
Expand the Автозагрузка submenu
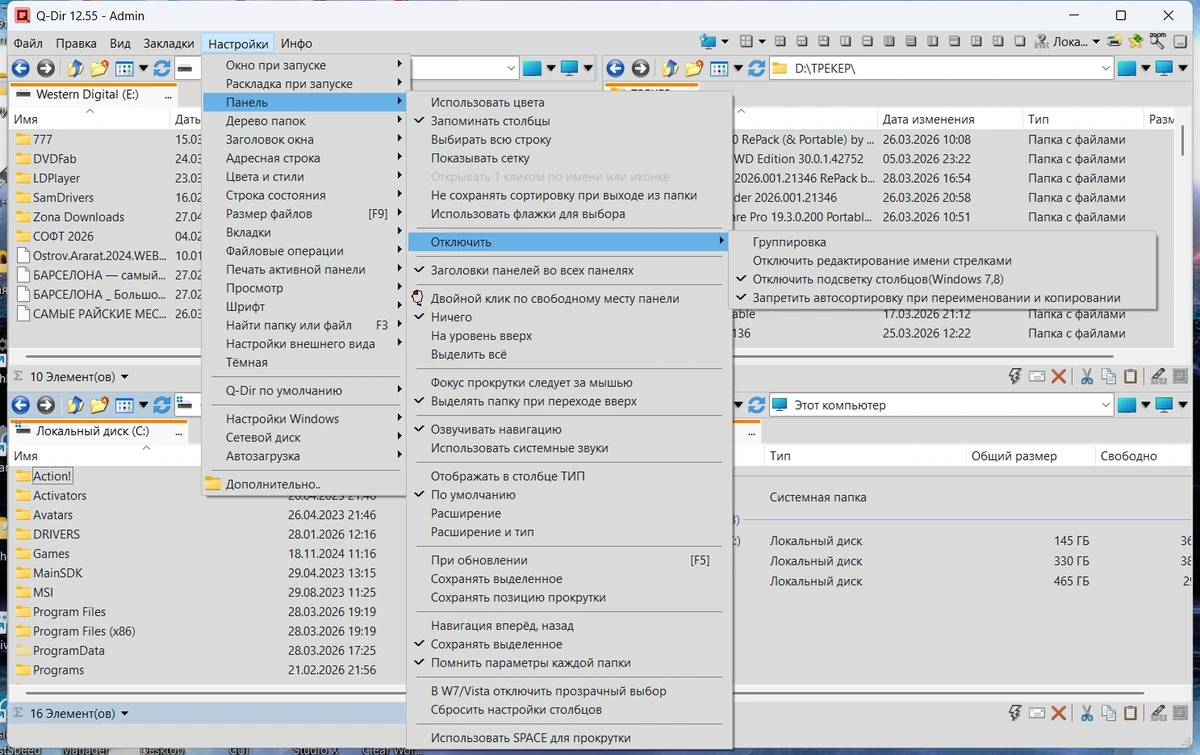pyautogui.click(x=306, y=455)
